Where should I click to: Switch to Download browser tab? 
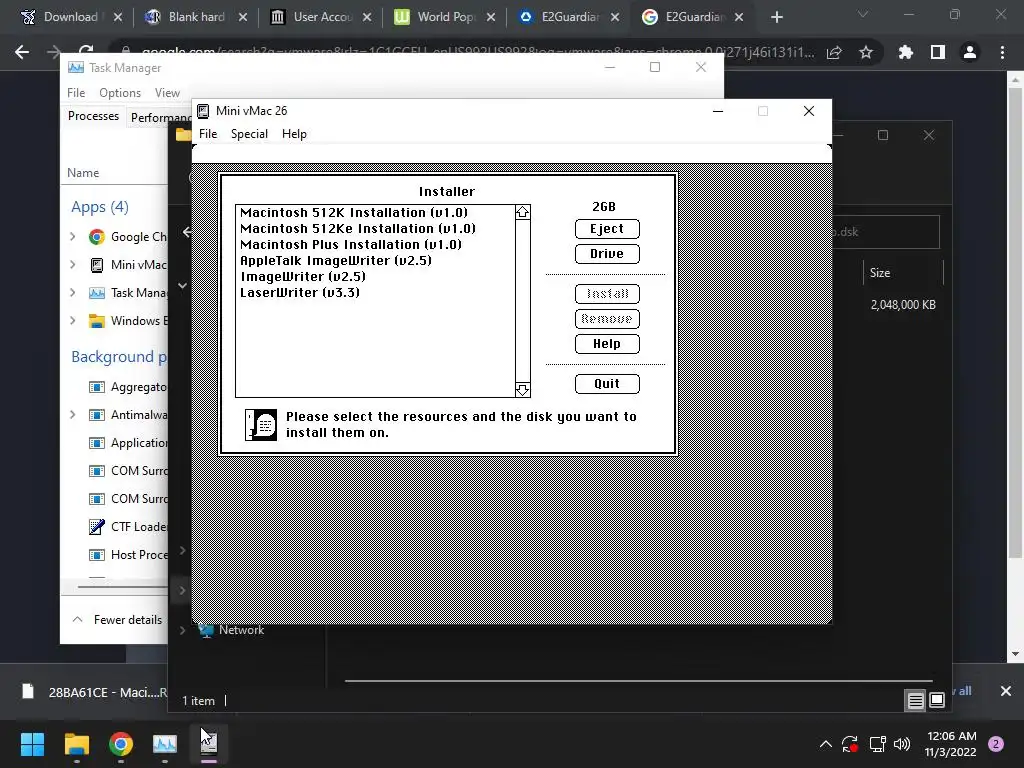click(x=71, y=17)
